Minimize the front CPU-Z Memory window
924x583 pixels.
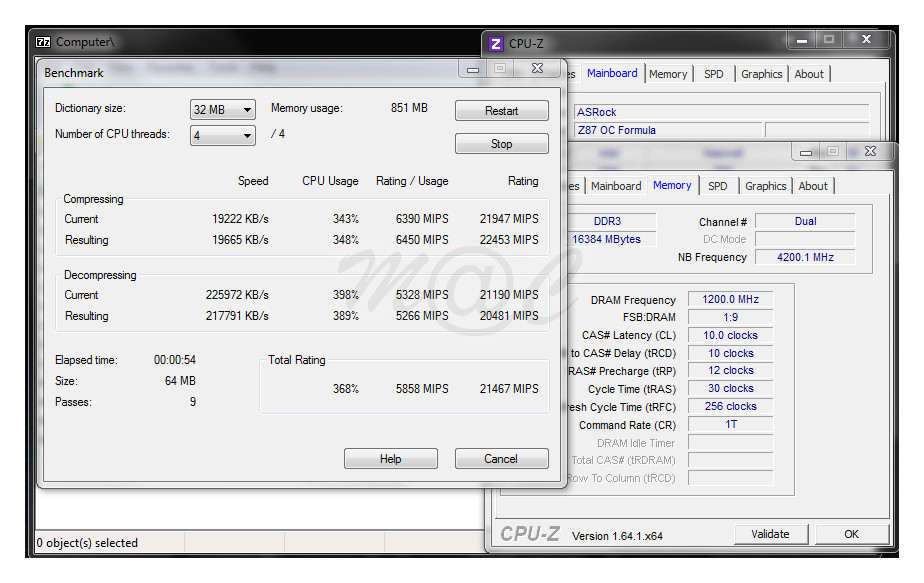pyautogui.click(x=807, y=151)
